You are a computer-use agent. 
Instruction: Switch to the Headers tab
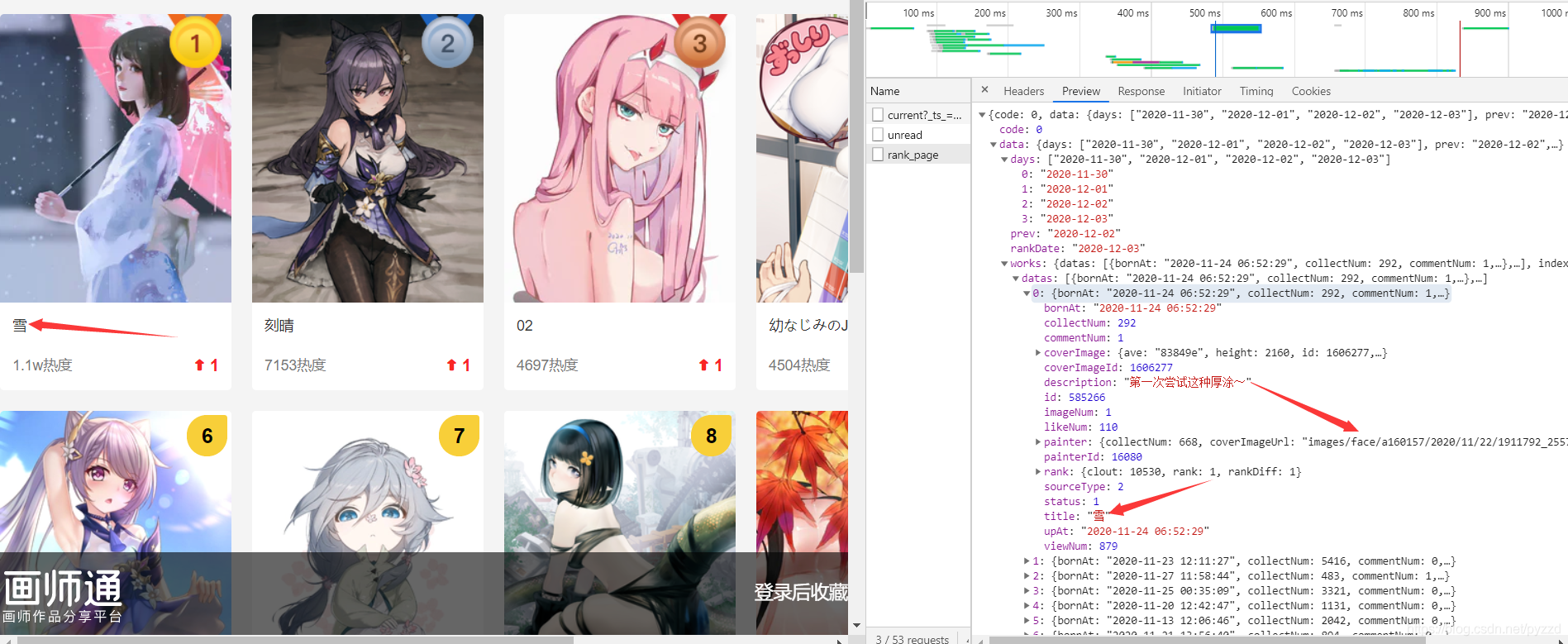tap(1023, 91)
